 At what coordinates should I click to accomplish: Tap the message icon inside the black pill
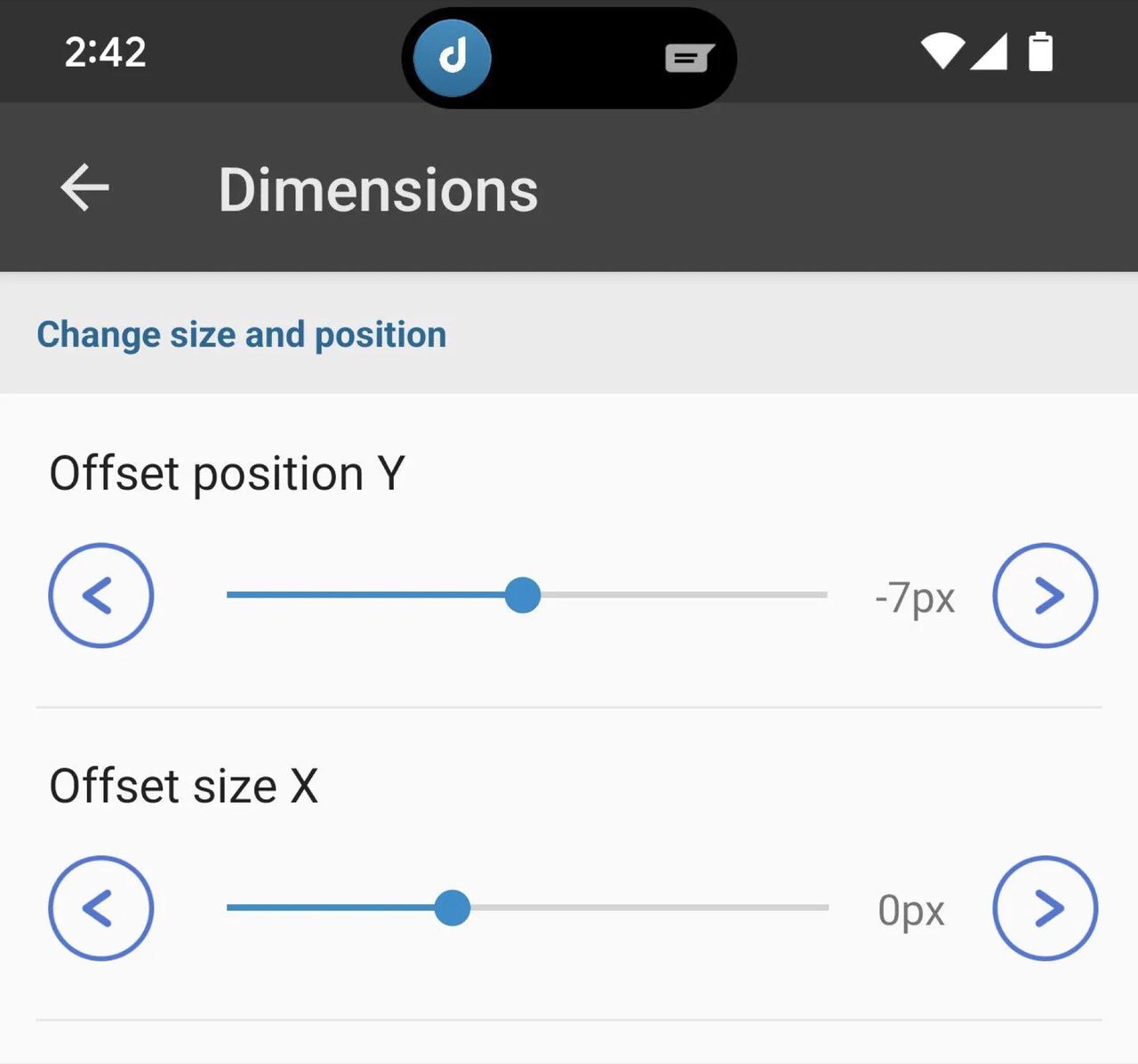688,59
